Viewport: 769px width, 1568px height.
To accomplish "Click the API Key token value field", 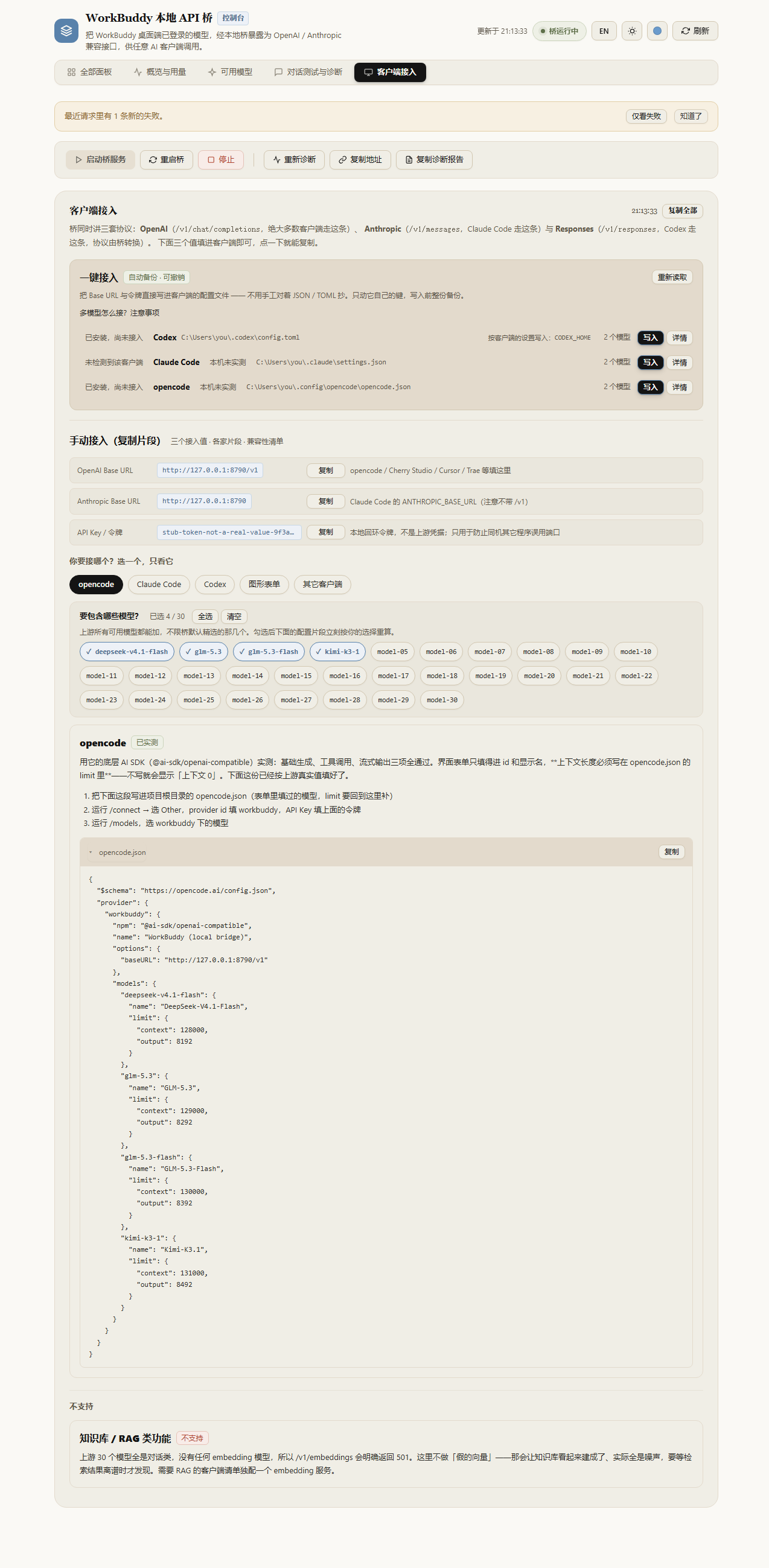I will [229, 533].
